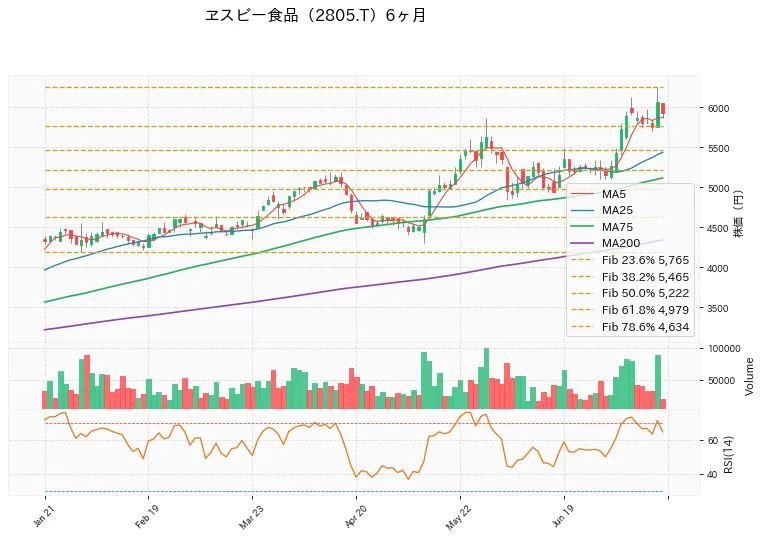764x539 pixels.
Task: Click the Jan 21 date axis label
Action: (x=43, y=516)
